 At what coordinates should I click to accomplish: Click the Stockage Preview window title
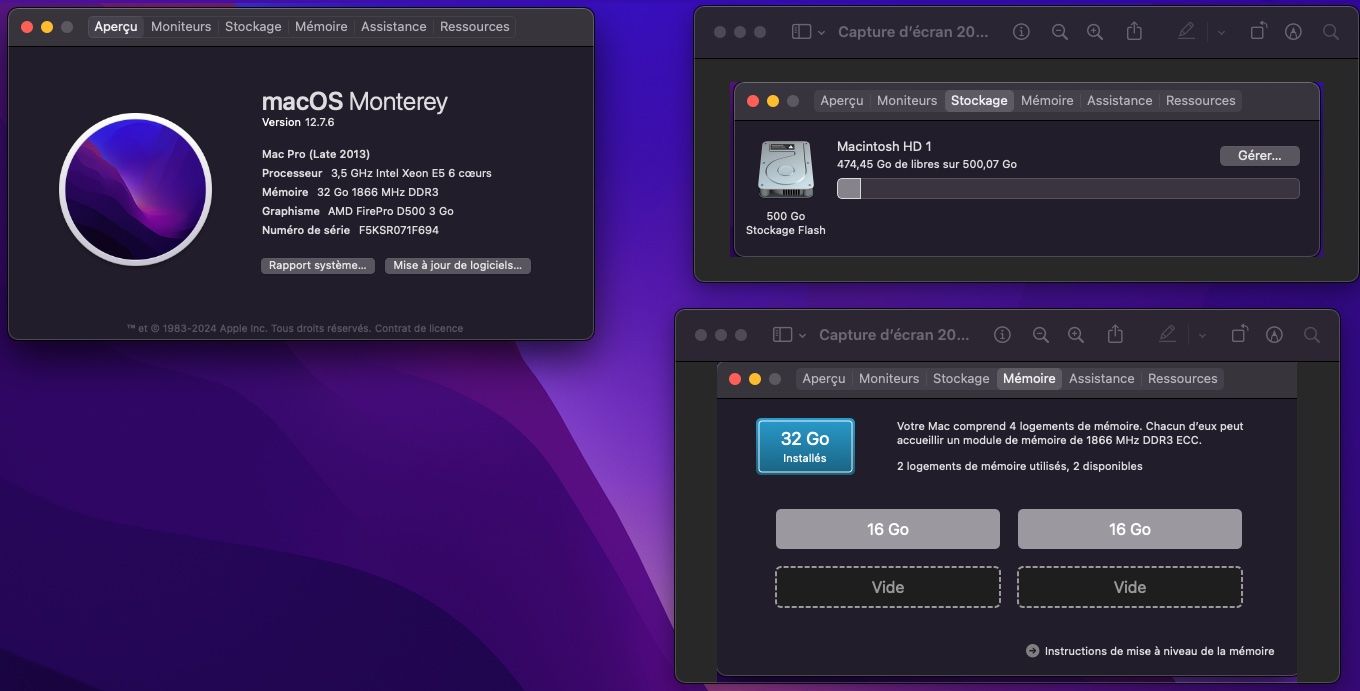tap(913, 32)
